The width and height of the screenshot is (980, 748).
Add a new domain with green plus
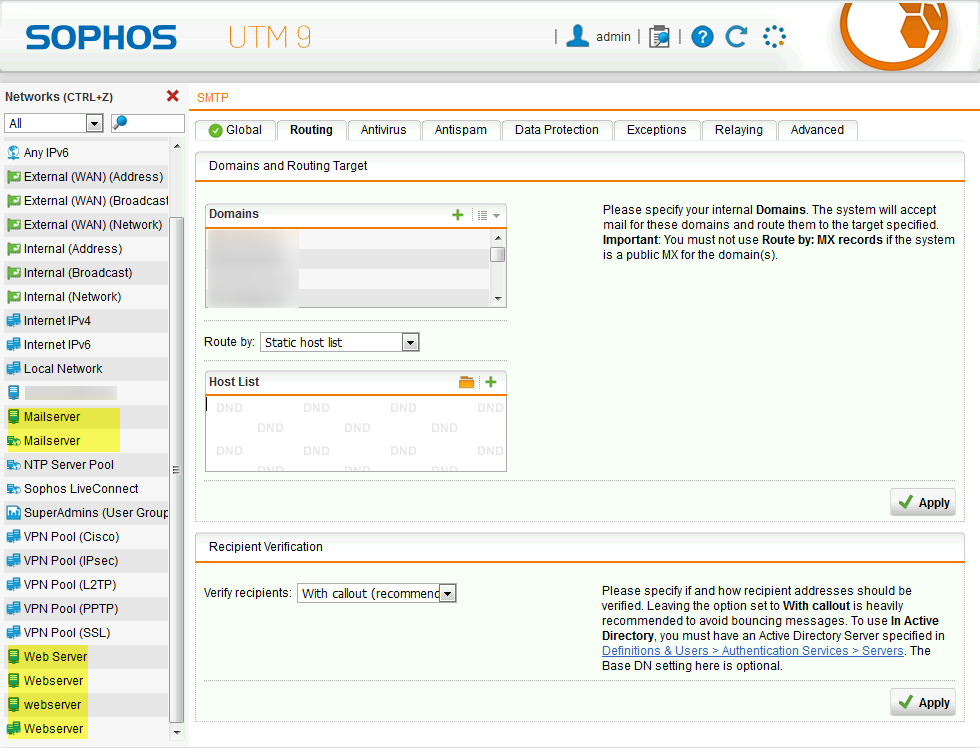(458, 215)
